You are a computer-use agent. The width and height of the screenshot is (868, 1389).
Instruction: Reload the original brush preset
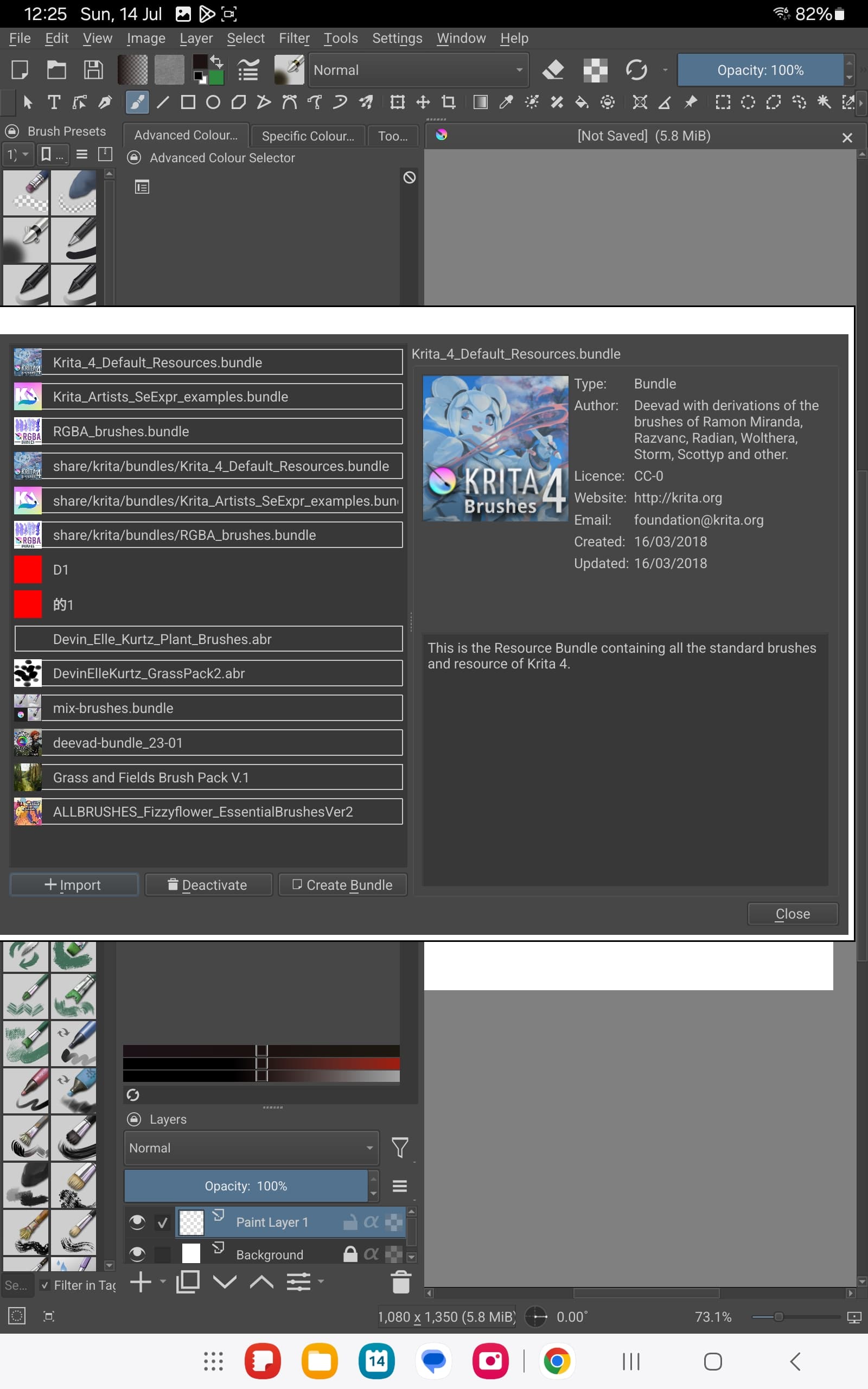click(636, 70)
